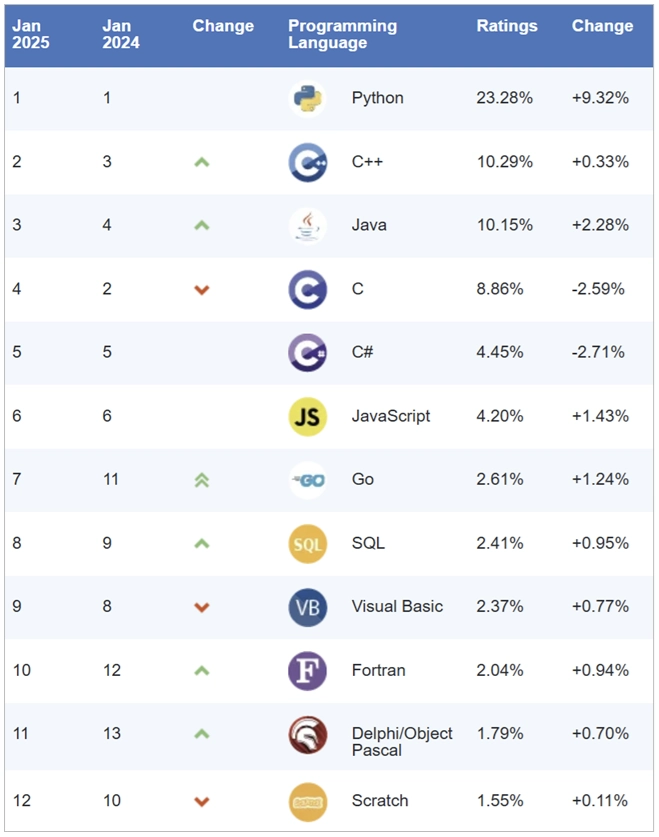Viewport: 659px width, 837px height.
Task: Click the purple Fortran F icon
Action: tap(307, 671)
